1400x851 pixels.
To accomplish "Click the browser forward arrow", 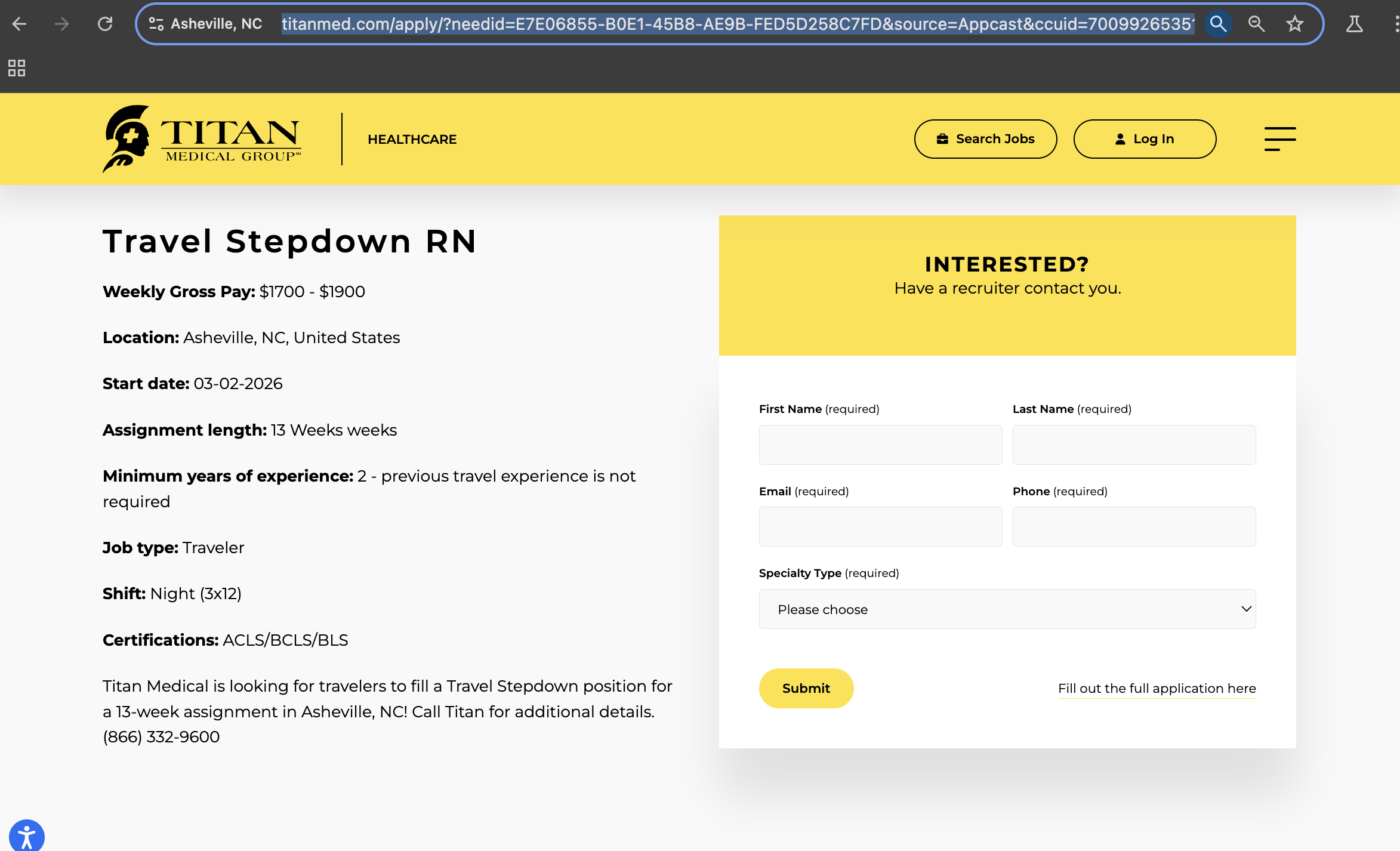I will click(x=62, y=24).
